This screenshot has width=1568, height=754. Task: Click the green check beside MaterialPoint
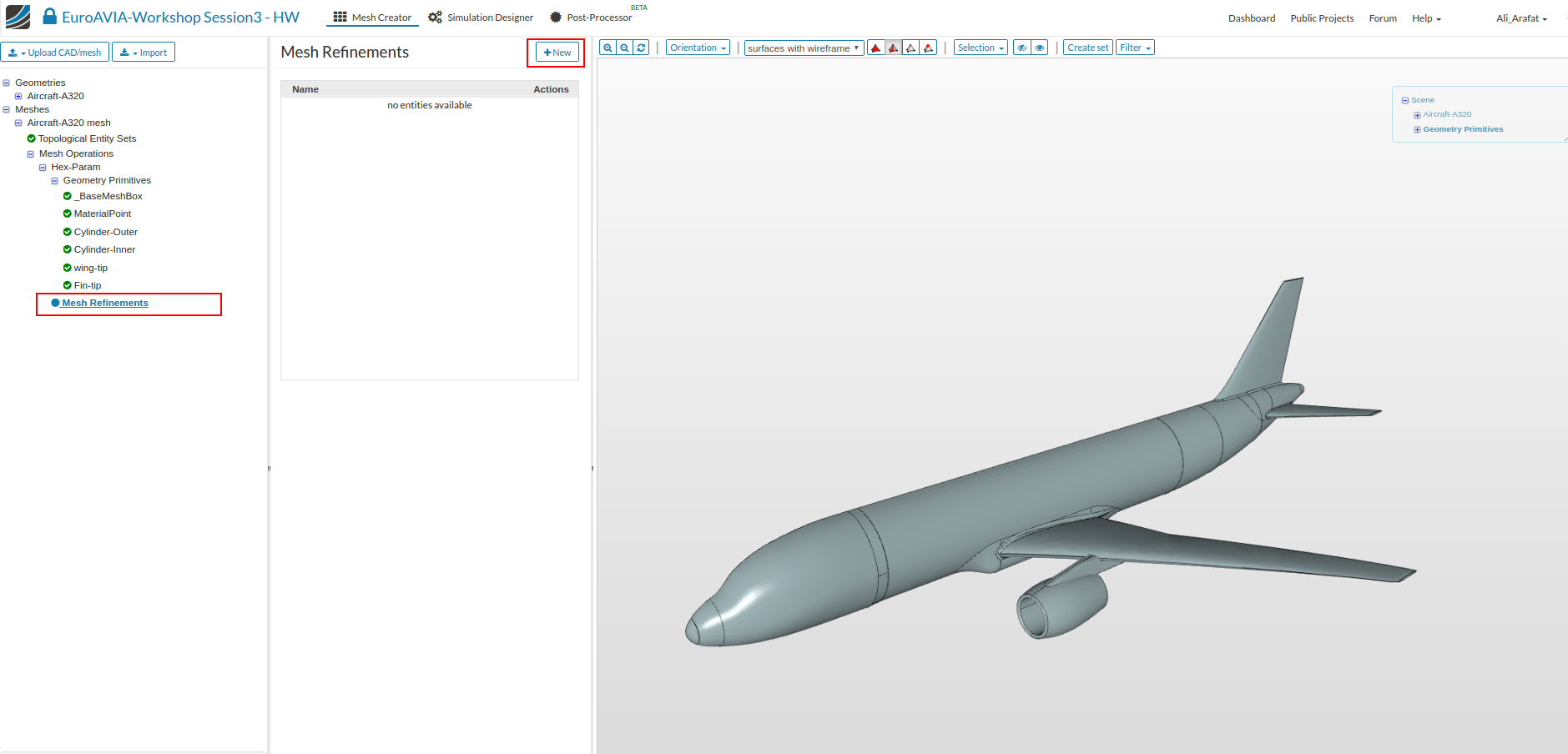(68, 214)
